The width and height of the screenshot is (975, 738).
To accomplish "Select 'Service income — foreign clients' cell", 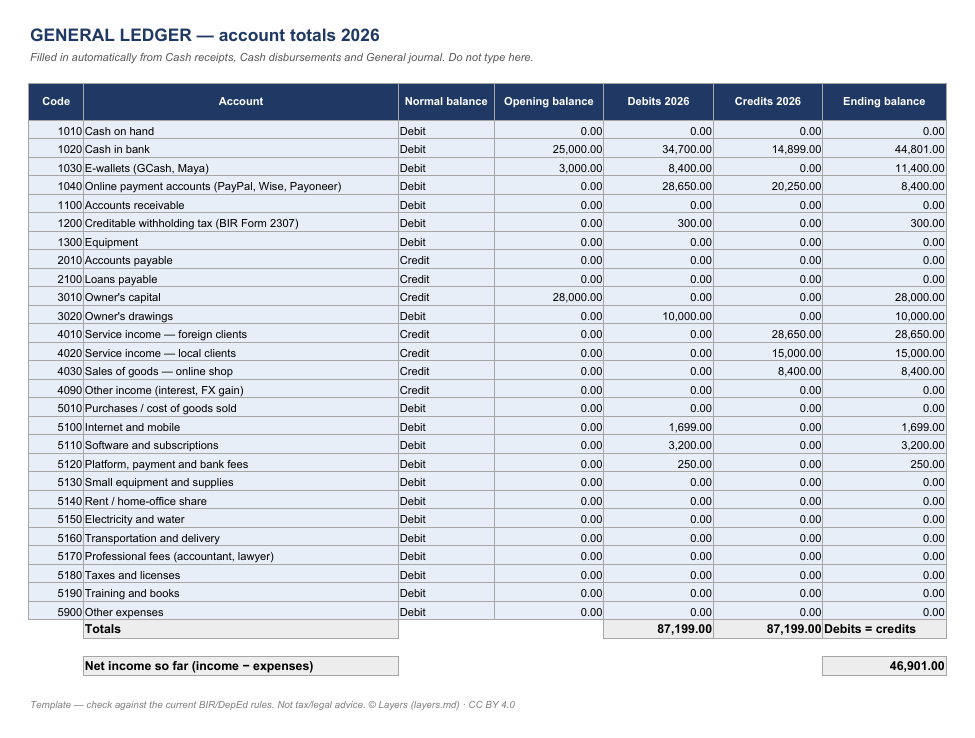I will [x=241, y=334].
